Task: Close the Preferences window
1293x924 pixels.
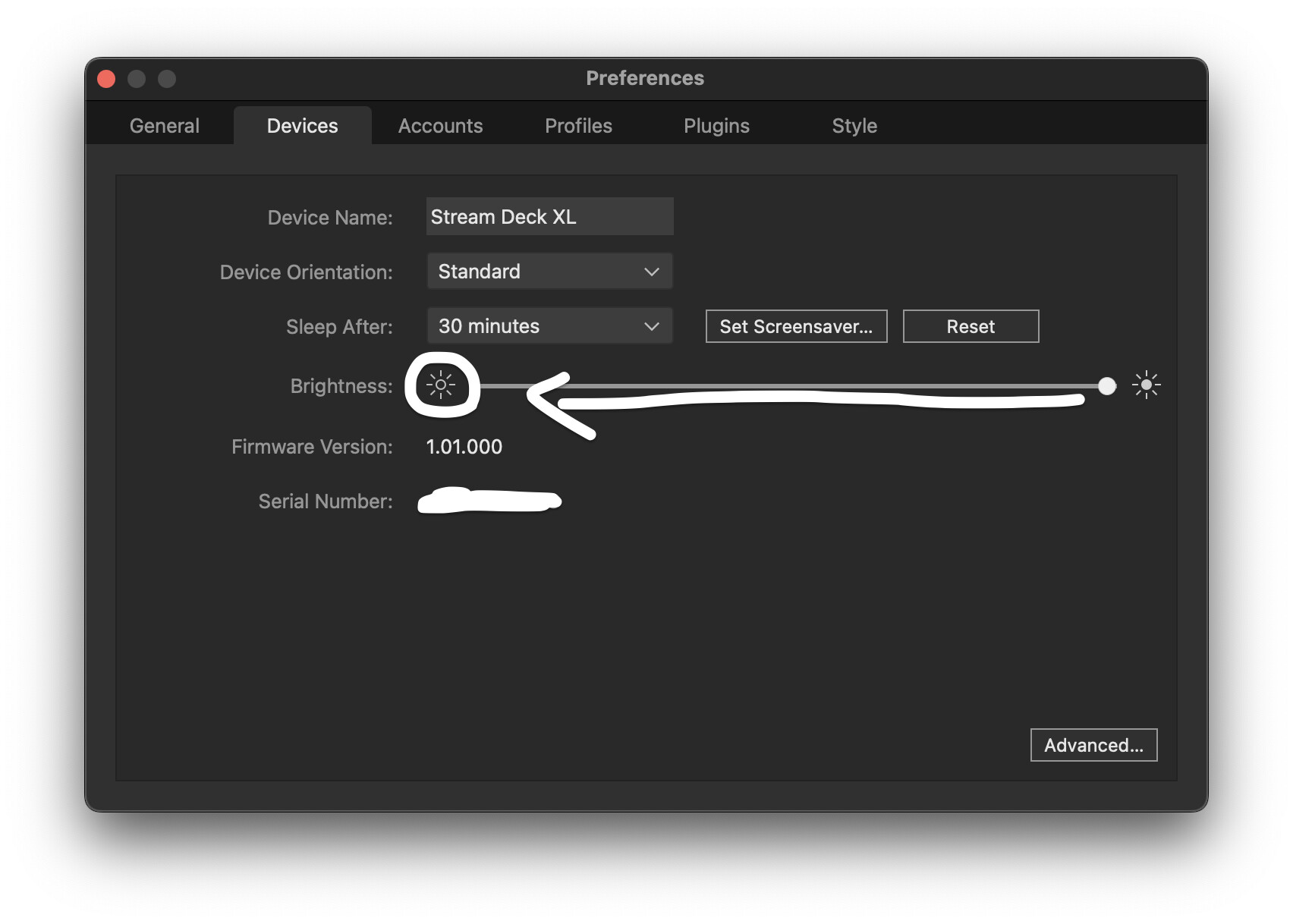Action: [x=106, y=79]
